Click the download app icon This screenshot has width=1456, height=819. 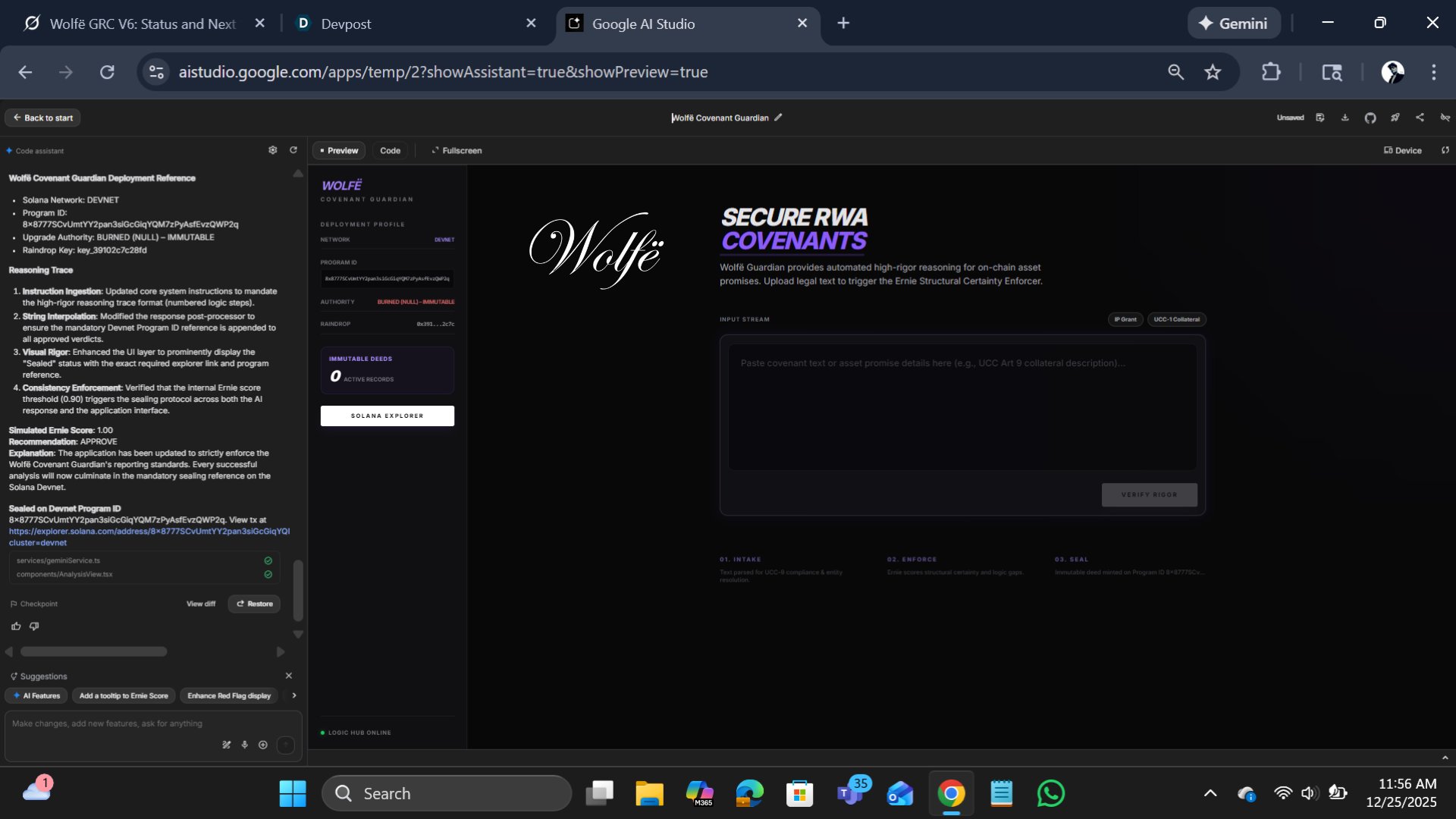[1345, 118]
